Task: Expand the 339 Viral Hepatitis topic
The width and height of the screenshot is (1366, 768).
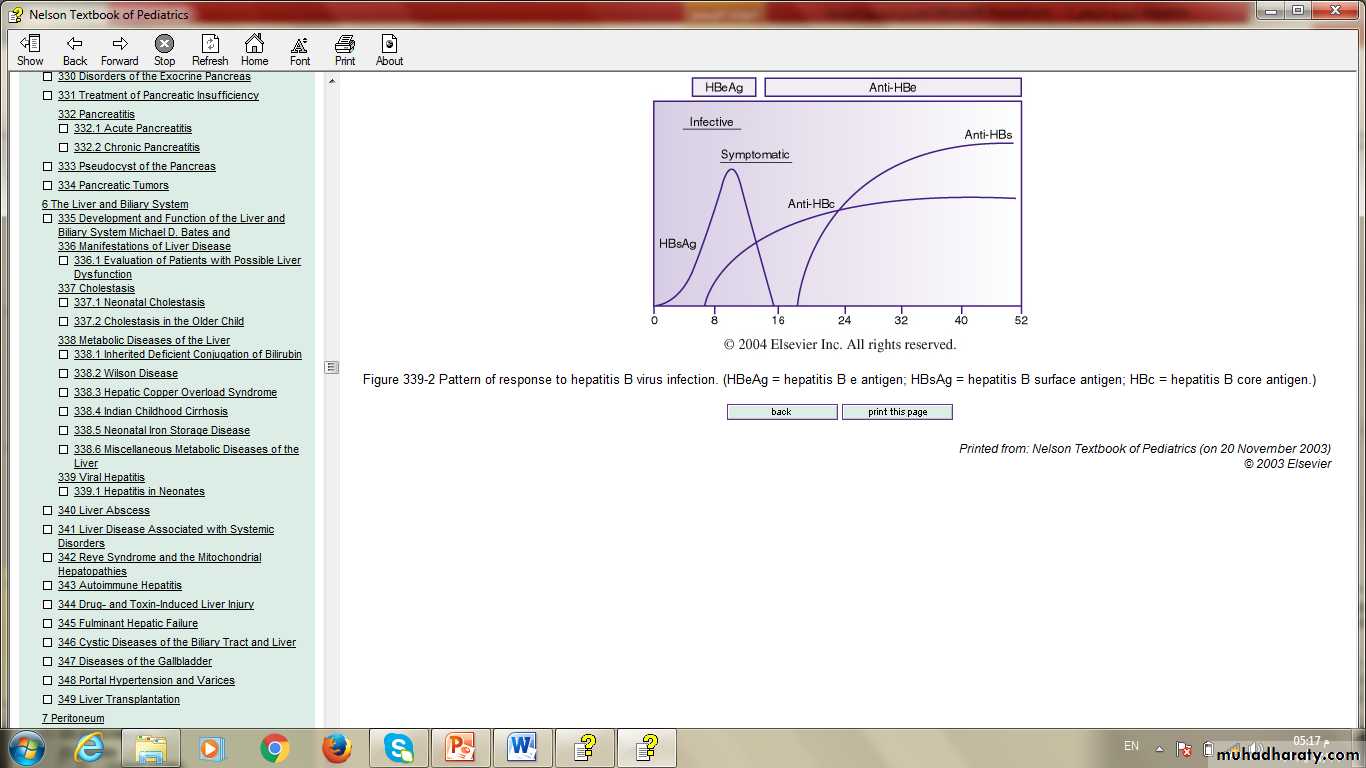Action: point(101,478)
